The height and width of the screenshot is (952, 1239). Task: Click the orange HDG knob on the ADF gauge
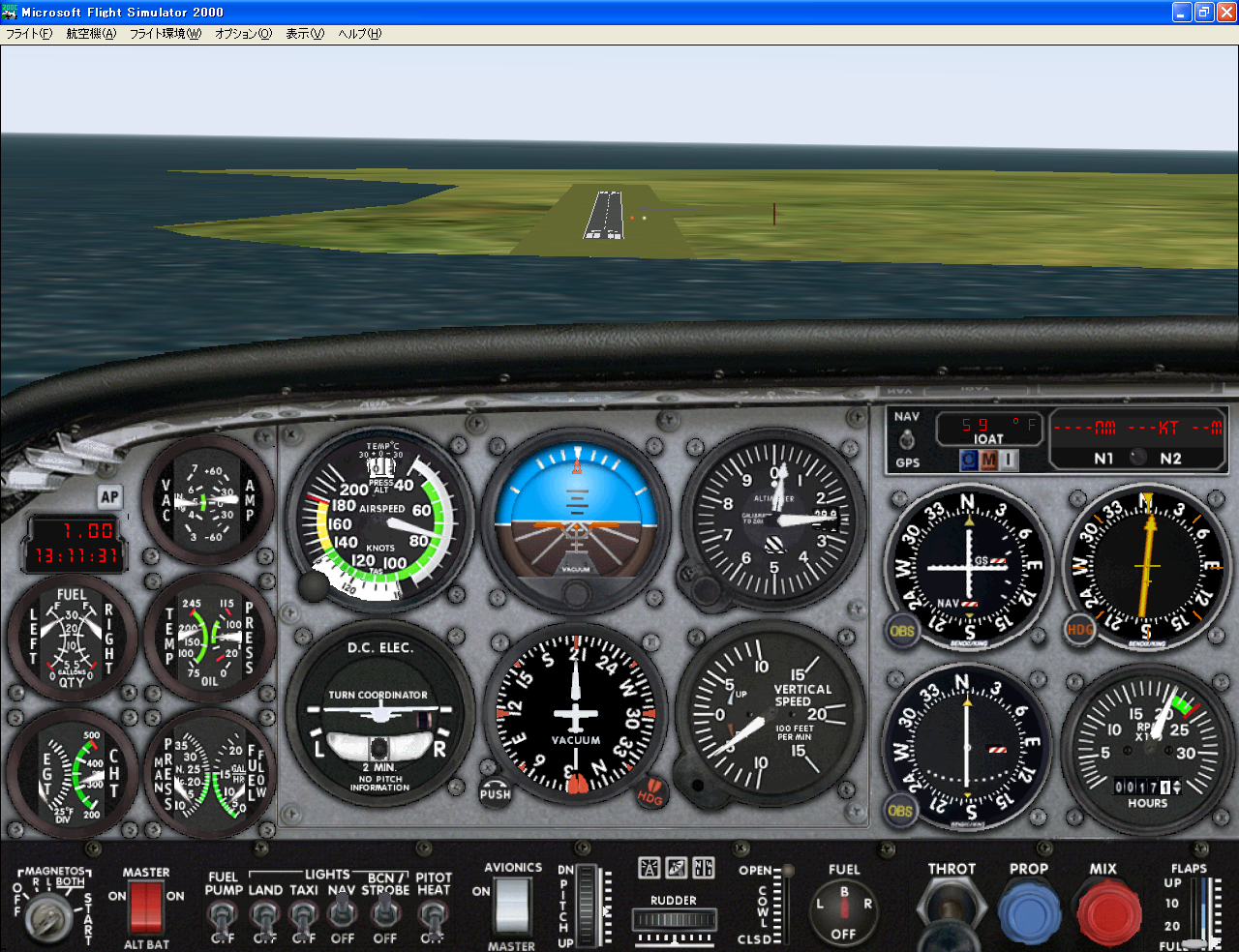coord(1079,629)
